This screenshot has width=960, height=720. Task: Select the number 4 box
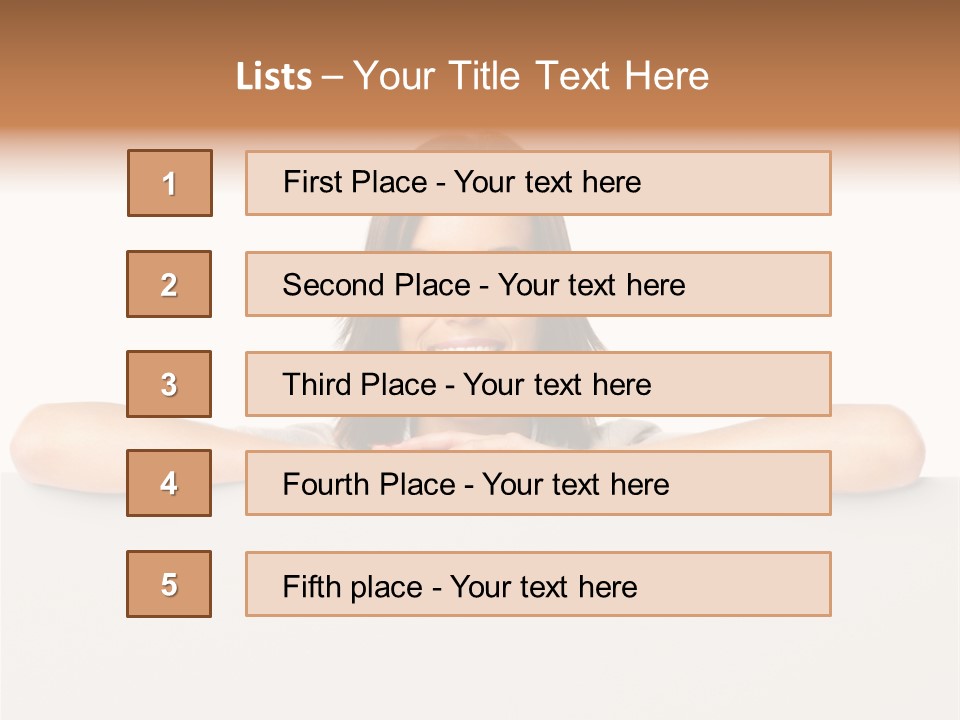coord(169,483)
